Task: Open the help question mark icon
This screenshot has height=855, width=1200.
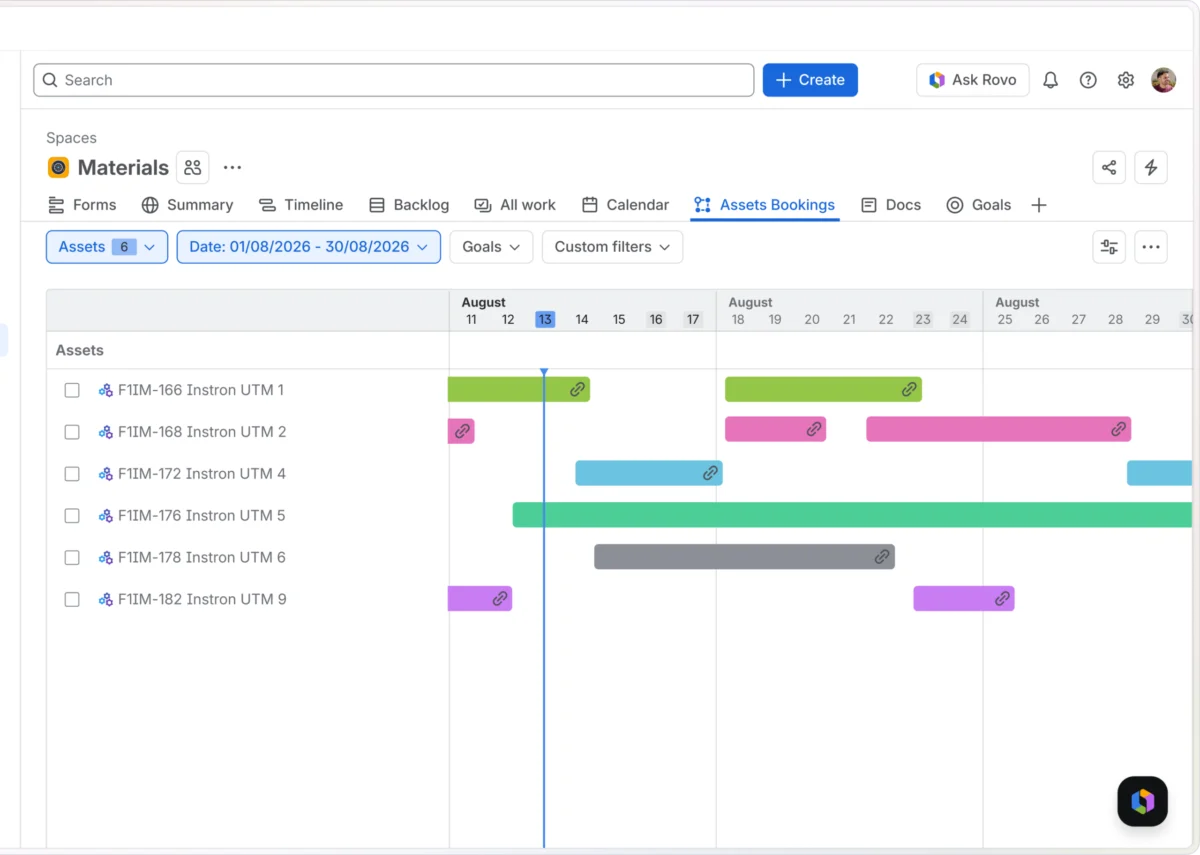Action: pos(1088,80)
